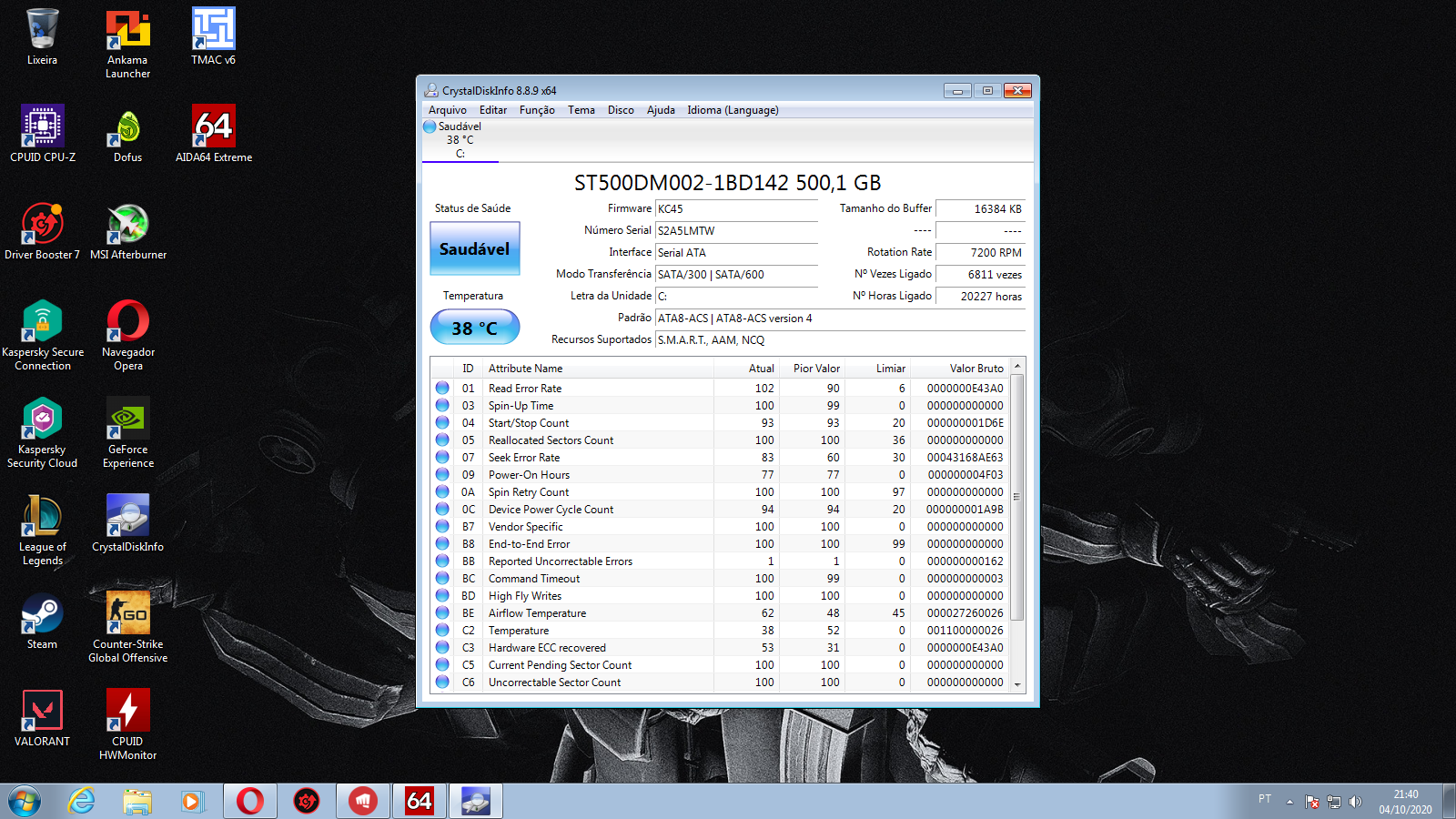Click the network tray icon

(1334, 802)
